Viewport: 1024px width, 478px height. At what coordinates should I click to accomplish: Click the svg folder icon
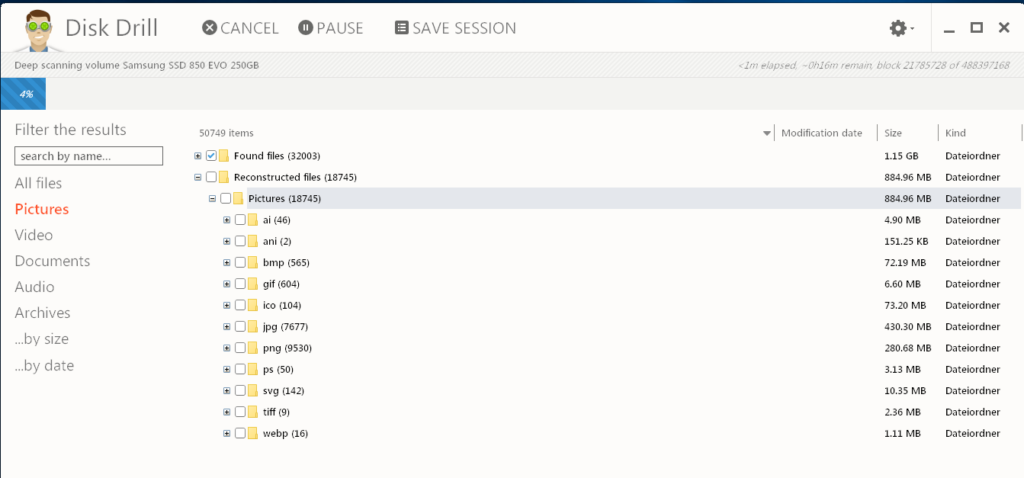(254, 391)
